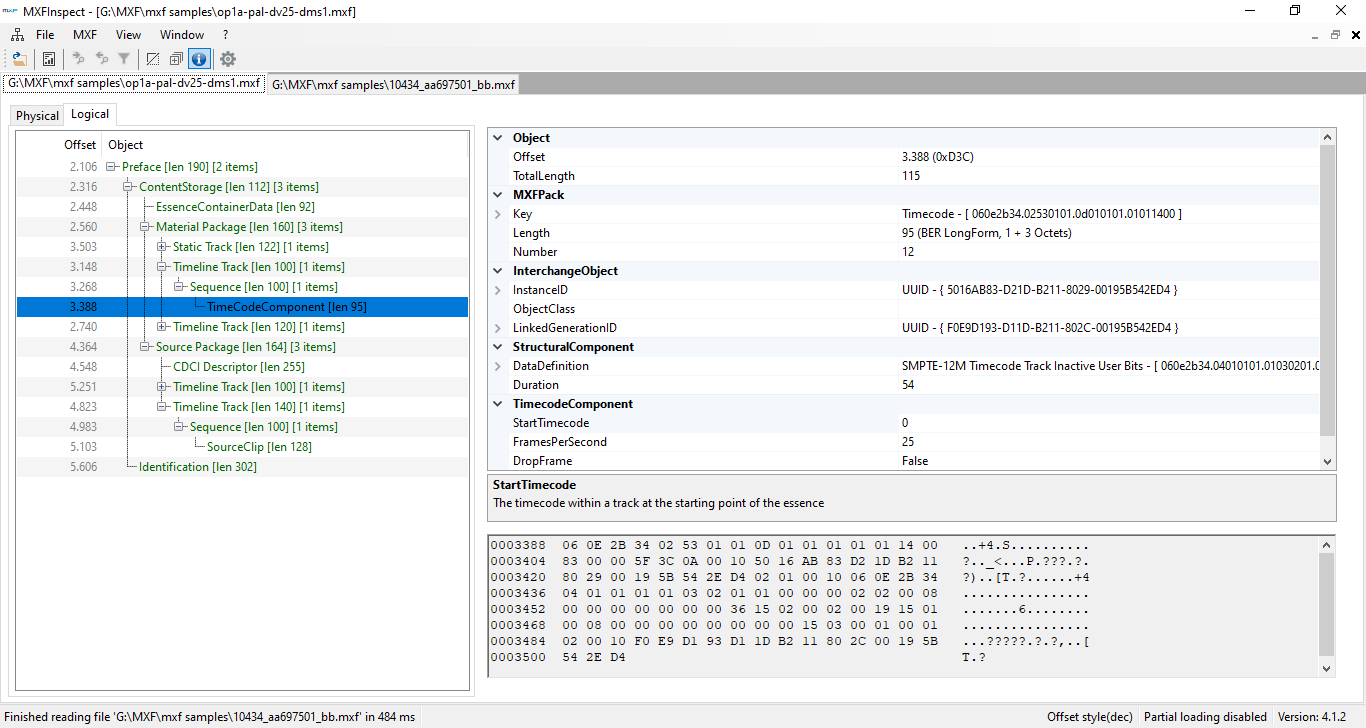Collapse the Material Package node
Image resolution: width=1366 pixels, height=728 pixels.
[146, 227]
